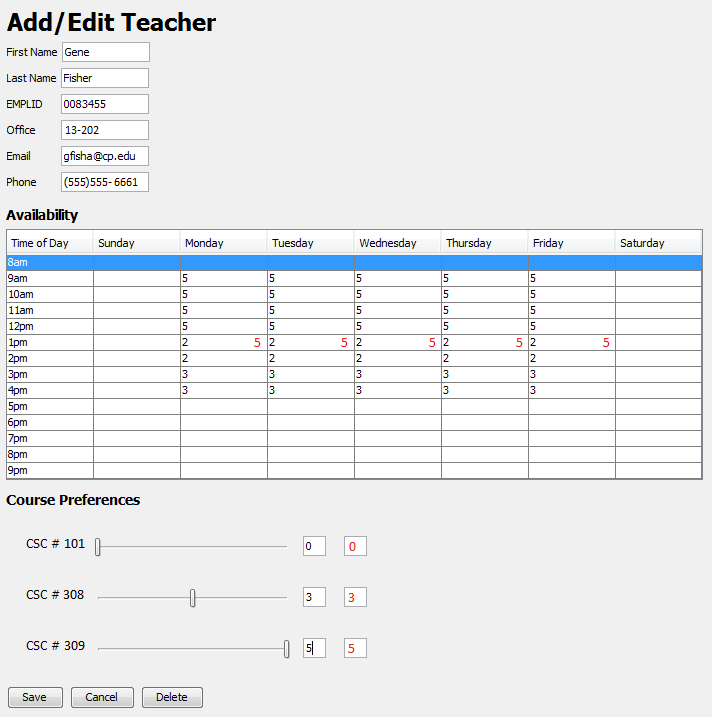This screenshot has height=718, width=712.
Task: Click the Monday column header
Action: [x=223, y=243]
